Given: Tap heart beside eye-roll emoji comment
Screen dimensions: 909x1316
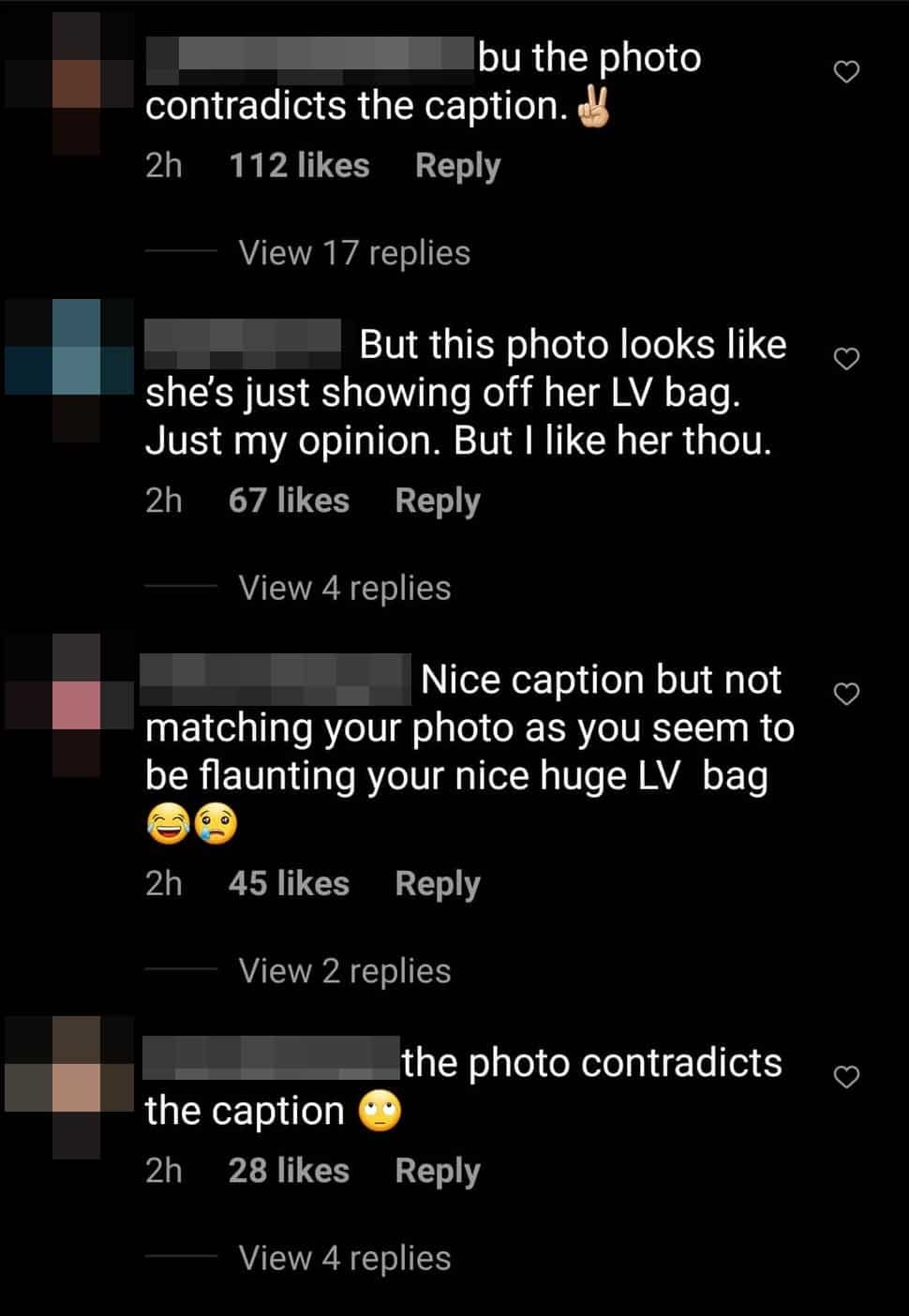Looking at the screenshot, I should point(846,1077).
